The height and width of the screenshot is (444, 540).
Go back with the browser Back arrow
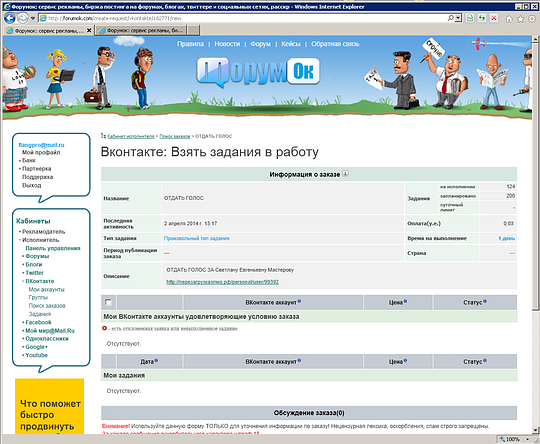[x=10, y=18]
